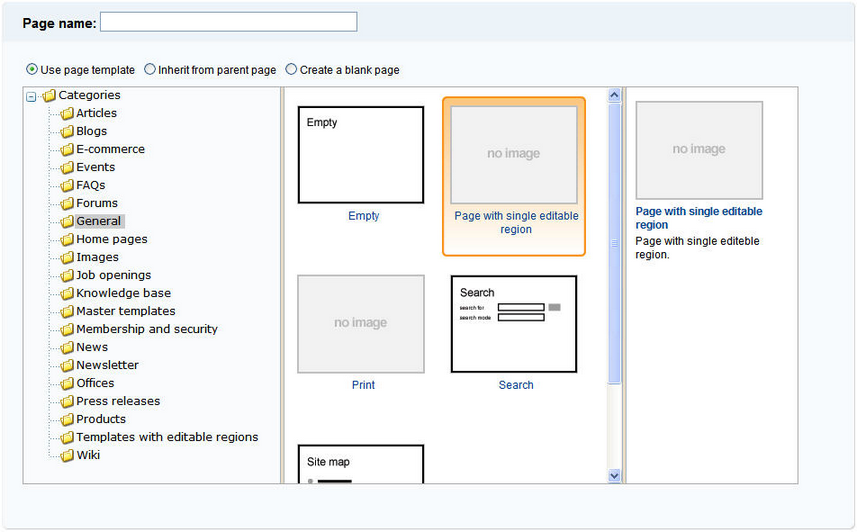The height and width of the screenshot is (532, 857).
Task: Pick the Print template thumbnail
Action: (x=361, y=325)
